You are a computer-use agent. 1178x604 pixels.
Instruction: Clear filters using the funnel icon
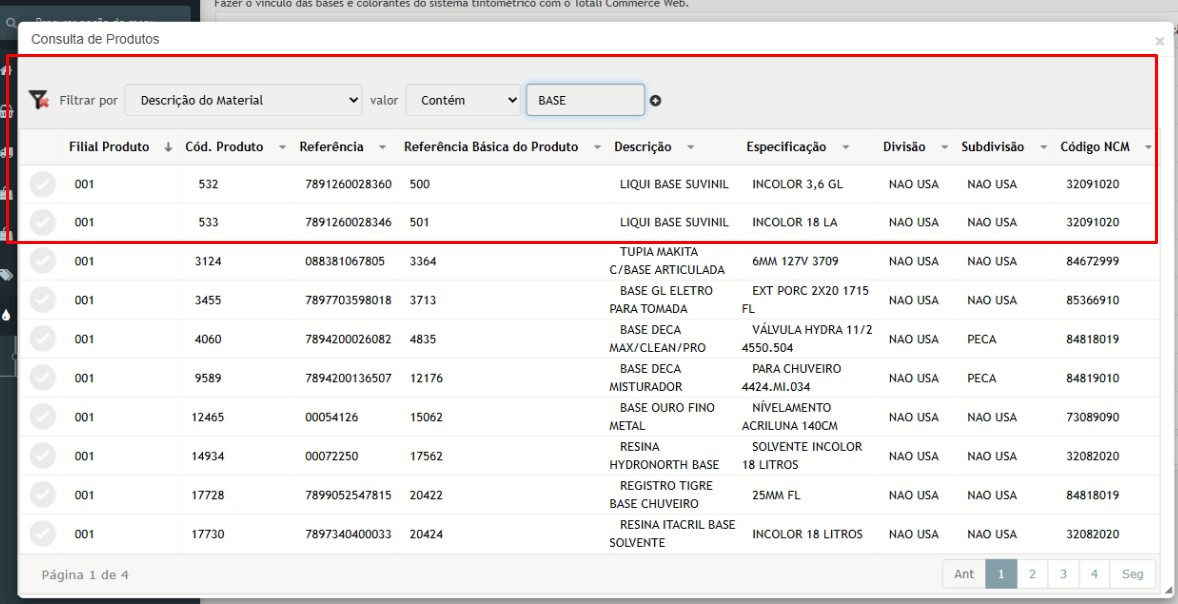pos(38,99)
